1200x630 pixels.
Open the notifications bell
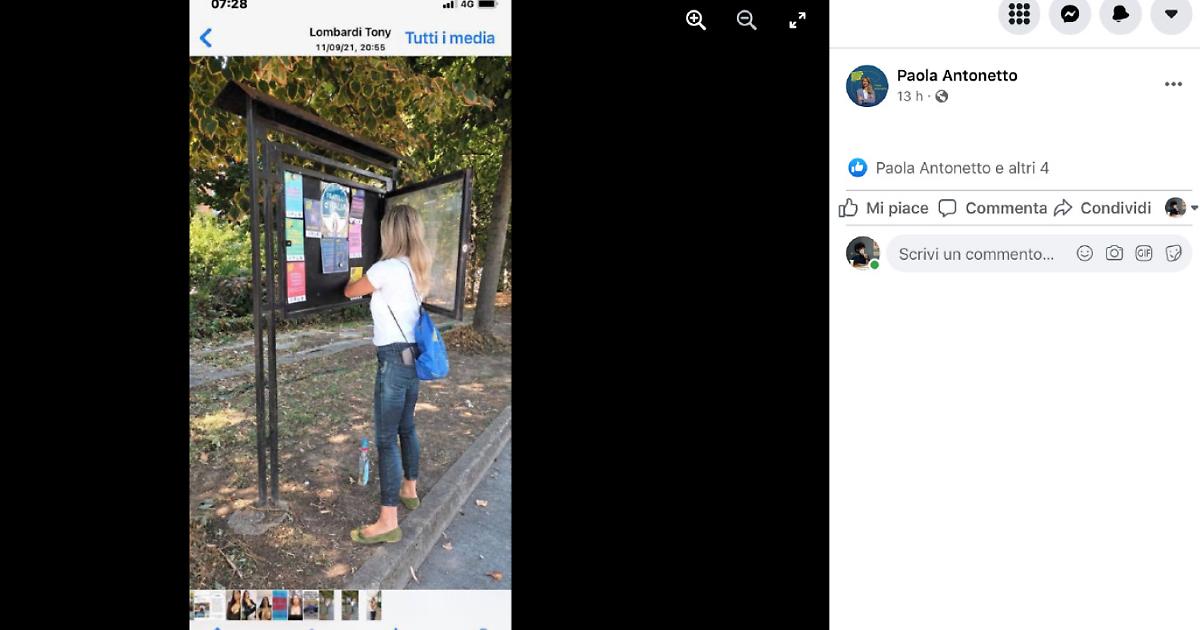point(1120,14)
